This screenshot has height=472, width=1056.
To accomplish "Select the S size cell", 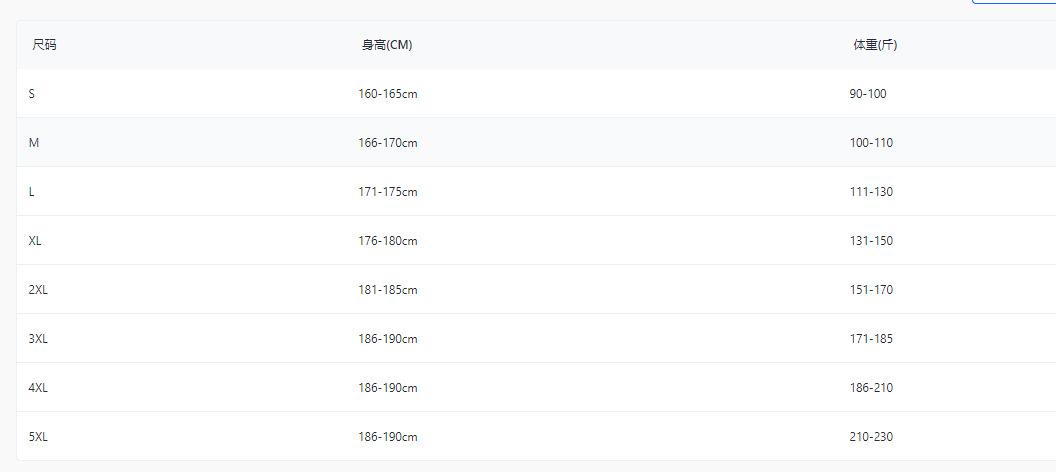I will [32, 94].
